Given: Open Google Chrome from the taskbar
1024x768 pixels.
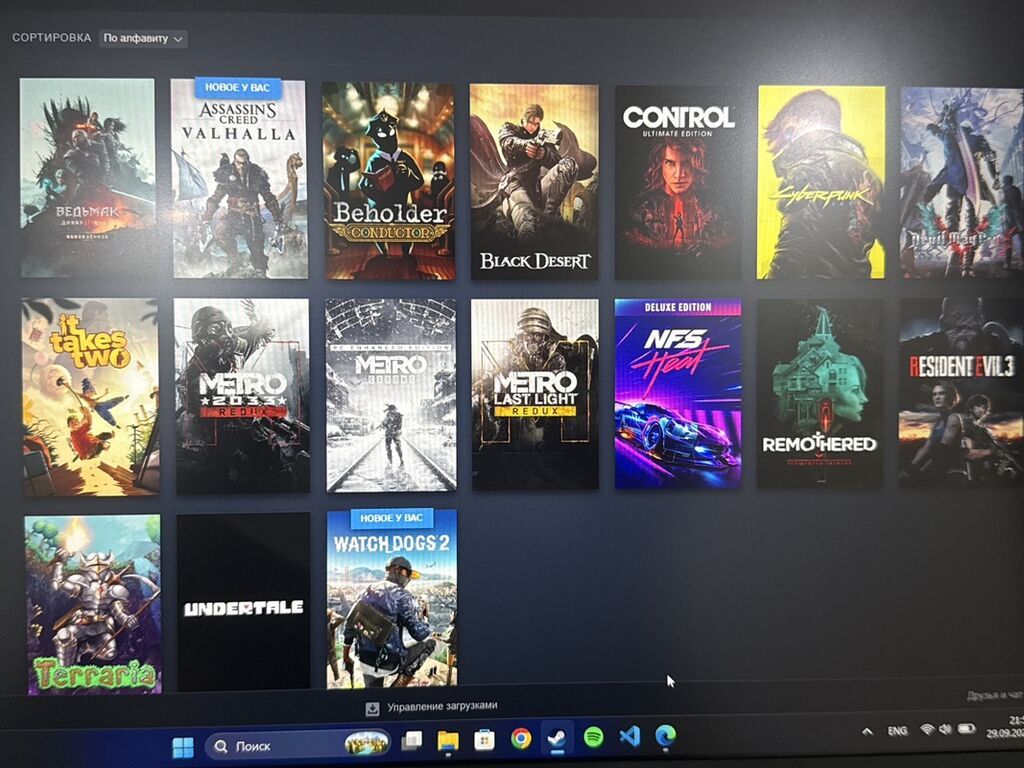Looking at the screenshot, I should tap(521, 739).
